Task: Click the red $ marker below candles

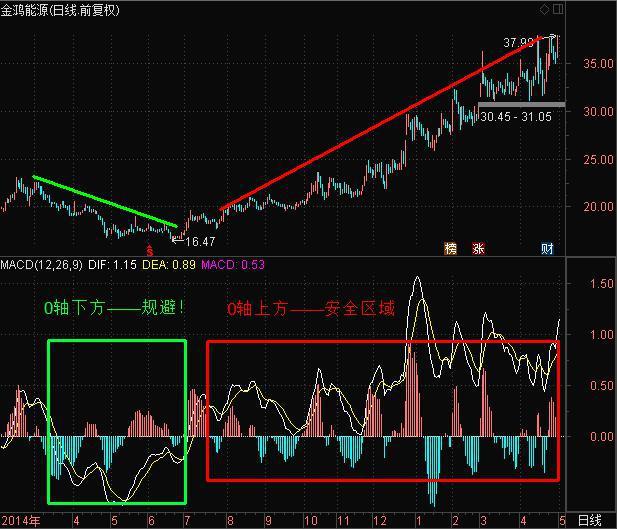Action: [150, 250]
